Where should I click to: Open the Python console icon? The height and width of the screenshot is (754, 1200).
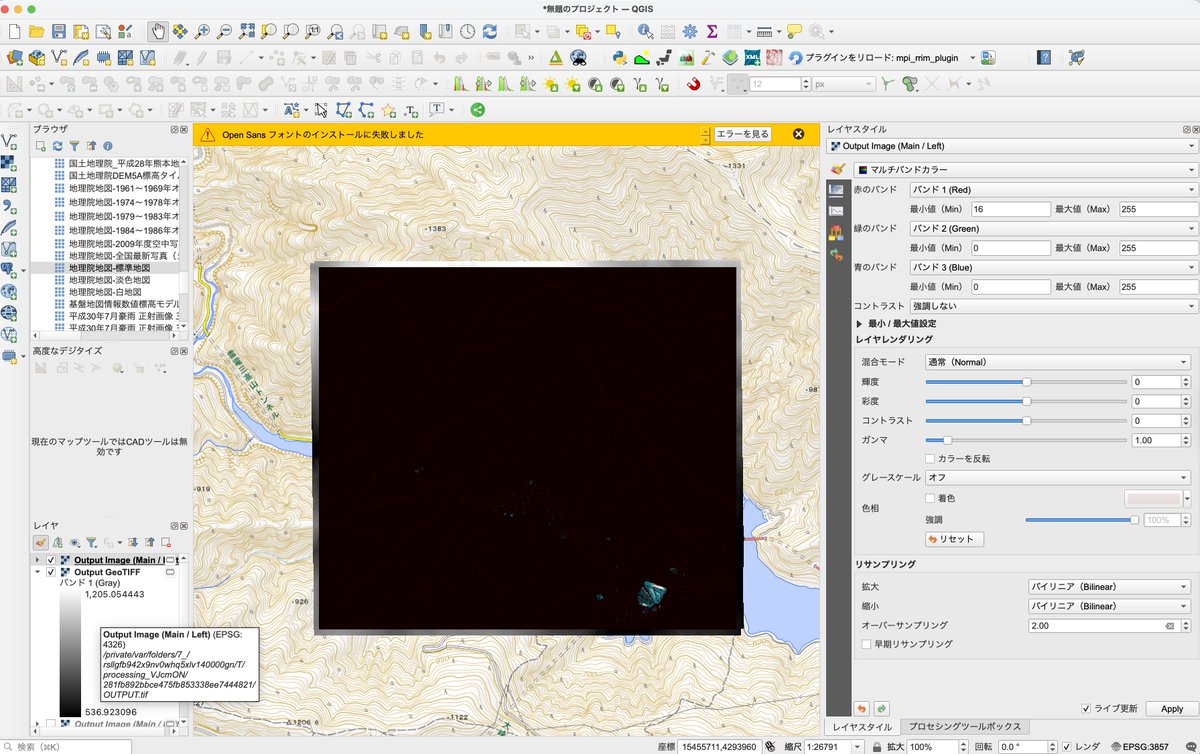[619, 58]
